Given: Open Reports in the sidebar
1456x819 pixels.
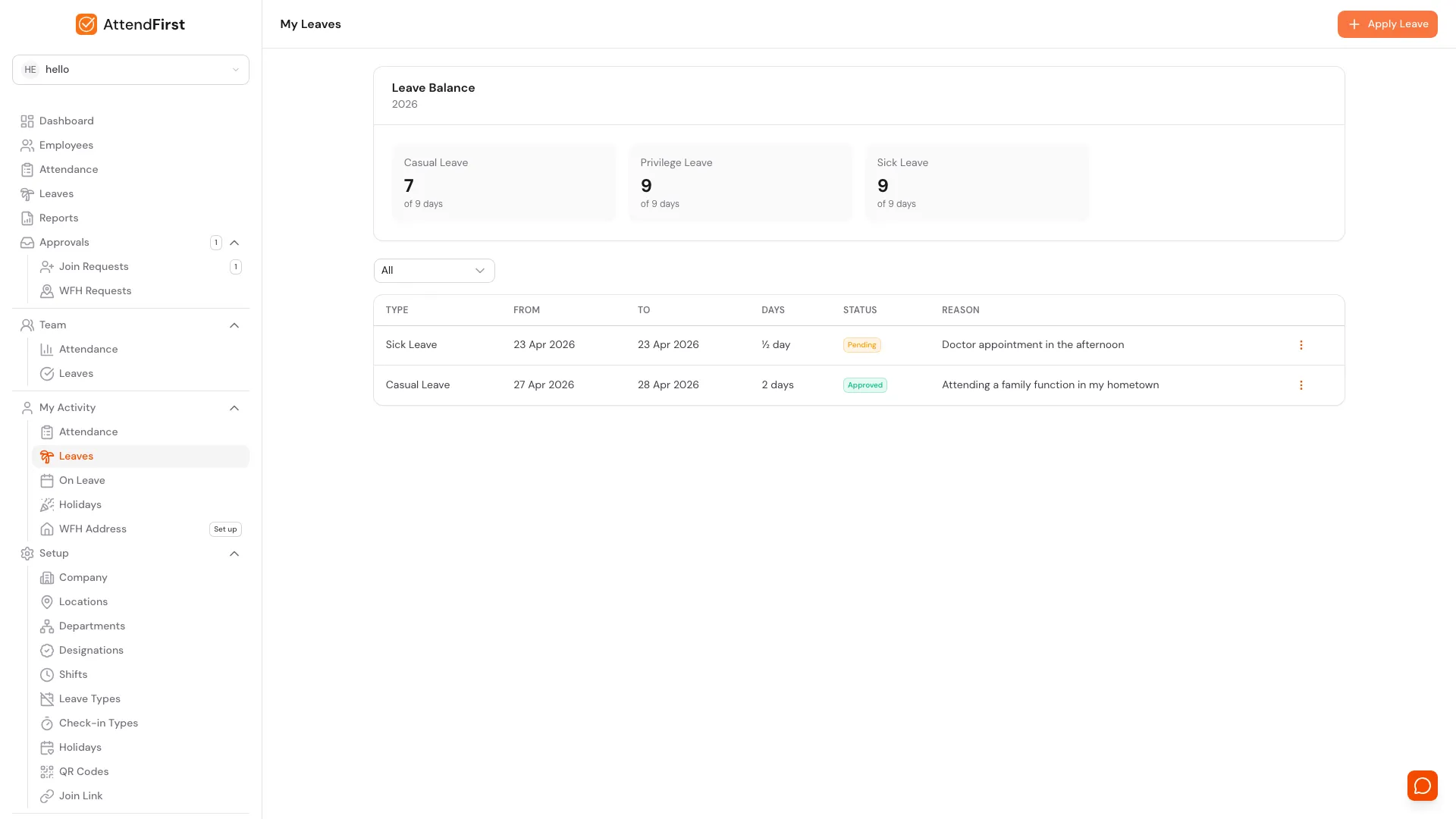Looking at the screenshot, I should (x=130, y=218).
